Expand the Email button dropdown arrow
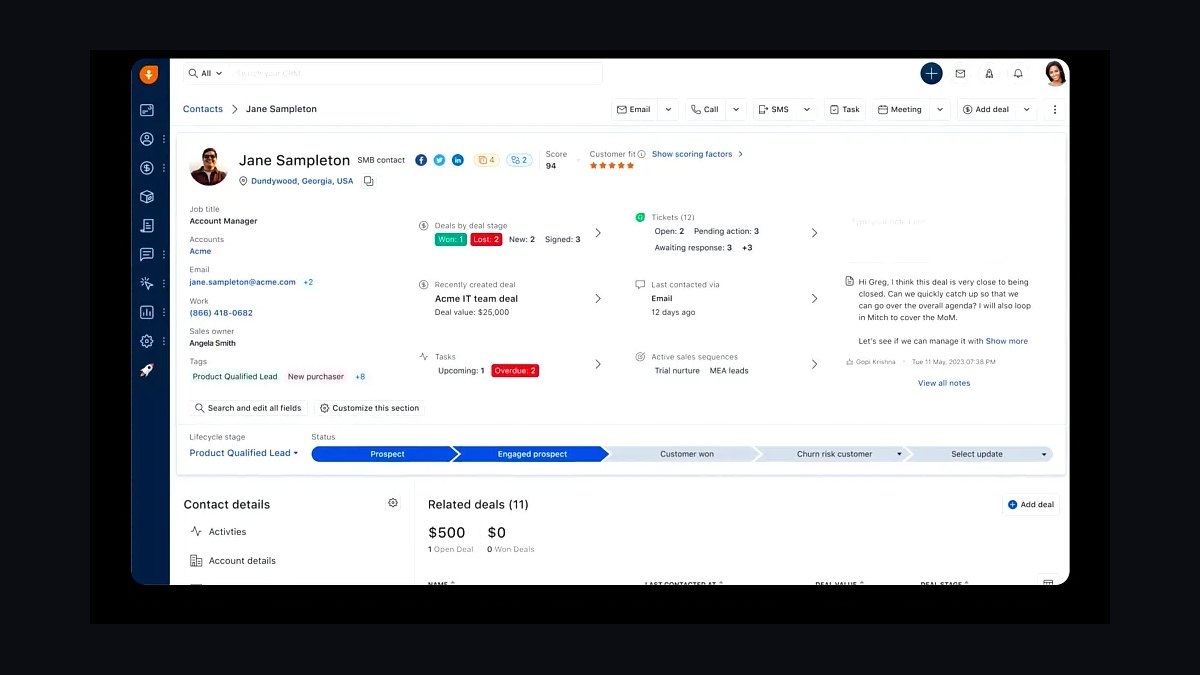This screenshot has height=675, width=1200. (x=667, y=110)
